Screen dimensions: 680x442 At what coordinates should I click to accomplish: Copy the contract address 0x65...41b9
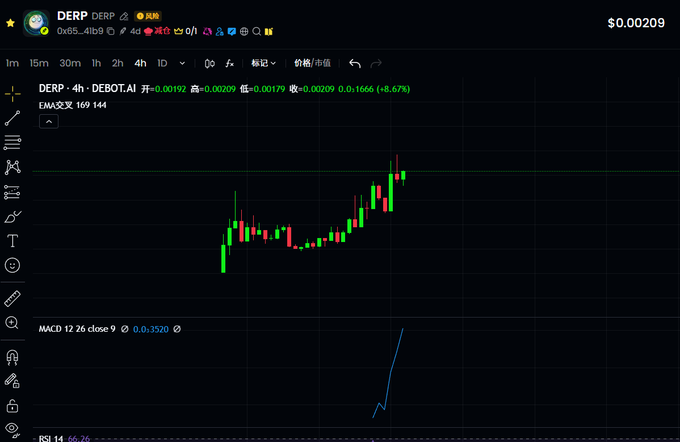pyautogui.click(x=111, y=31)
